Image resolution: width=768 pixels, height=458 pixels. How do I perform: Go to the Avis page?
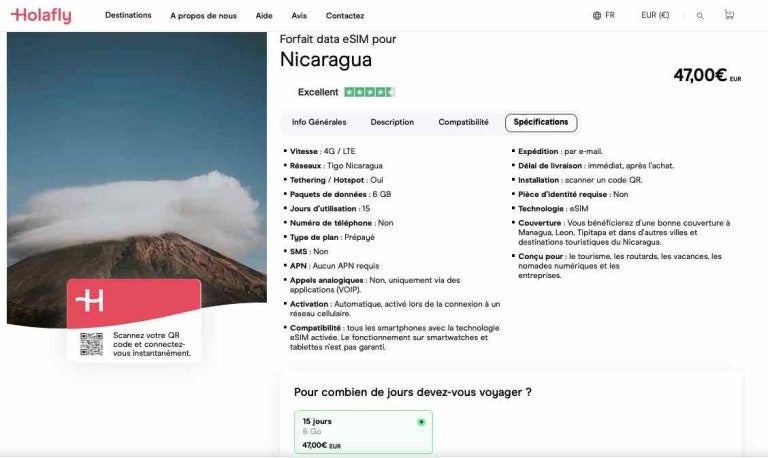click(299, 16)
